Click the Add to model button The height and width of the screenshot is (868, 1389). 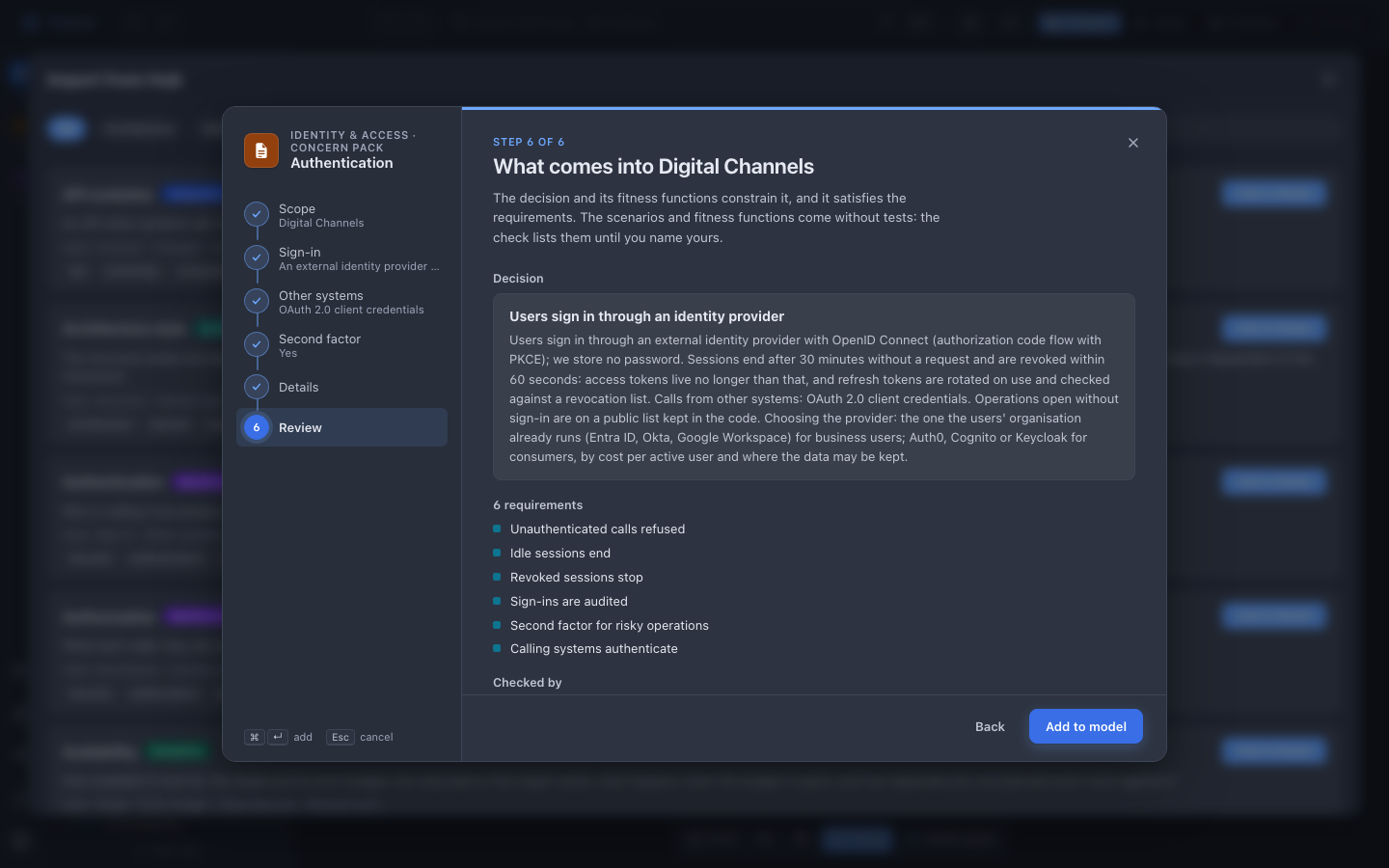1086,726
